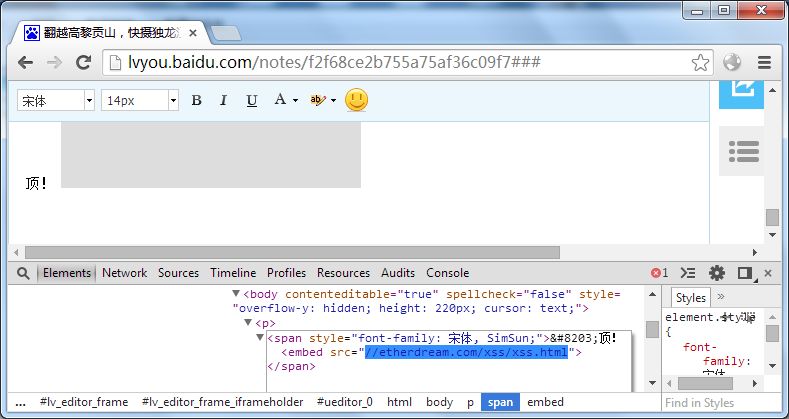Bookmark this page with the star
Screen dimensions: 789x419
[700, 63]
